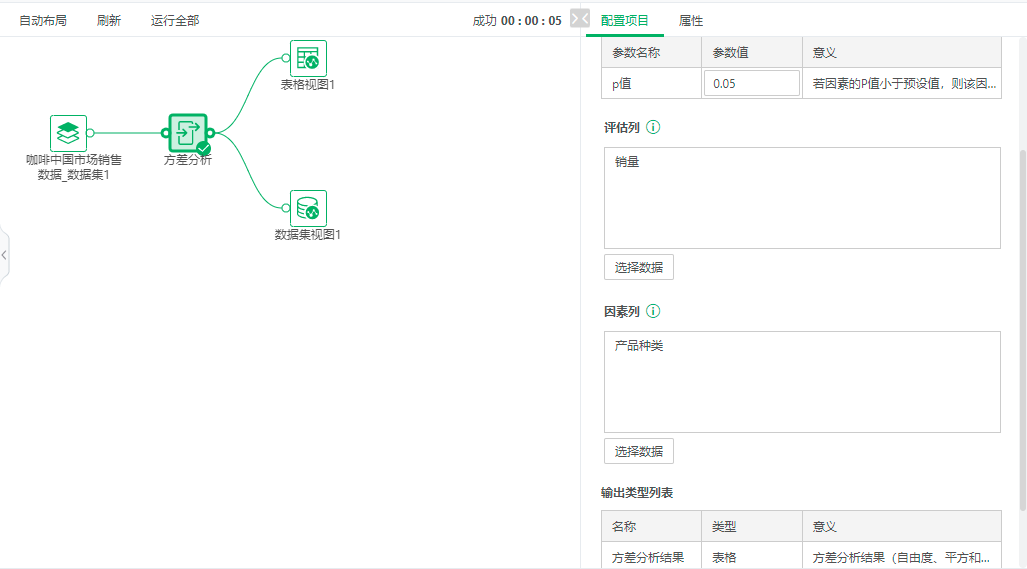Click 运行全部 in the toolbar
Viewport: 1027px width, 569px height.
coord(175,20)
